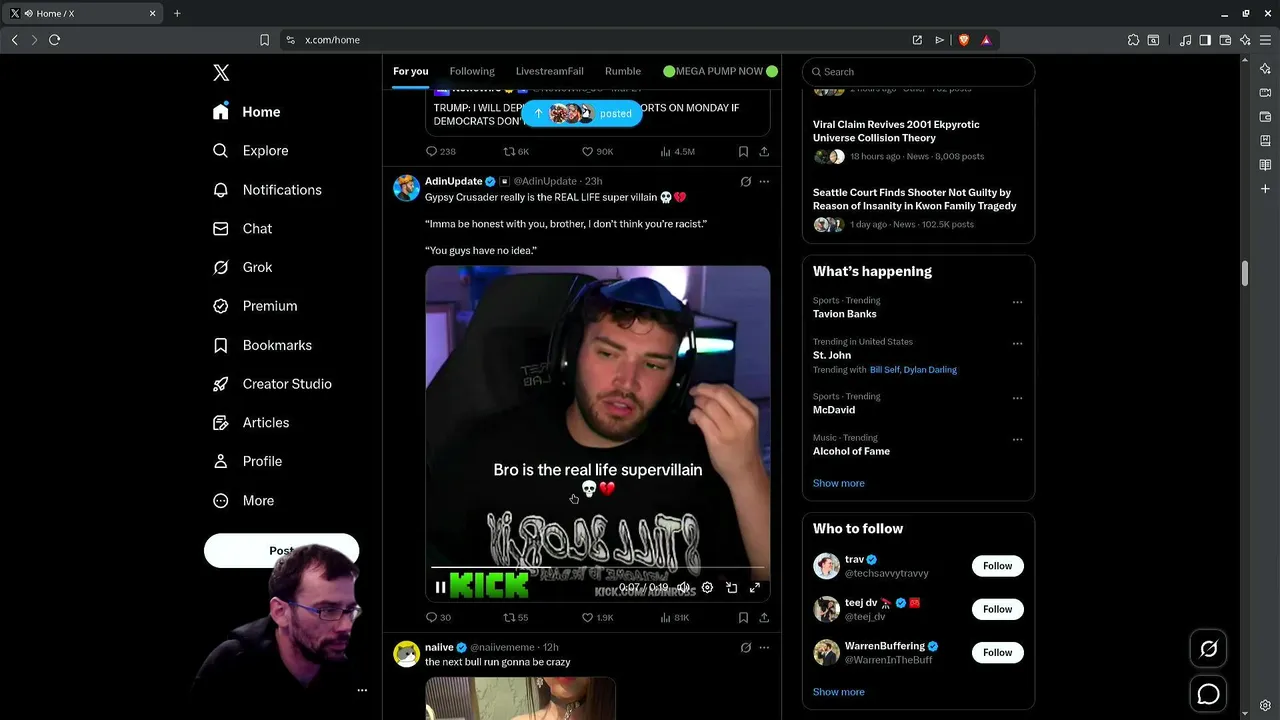Image resolution: width=1280 pixels, height=720 pixels.
Task: Open Brave Rewards triangle icon
Action: (986, 40)
